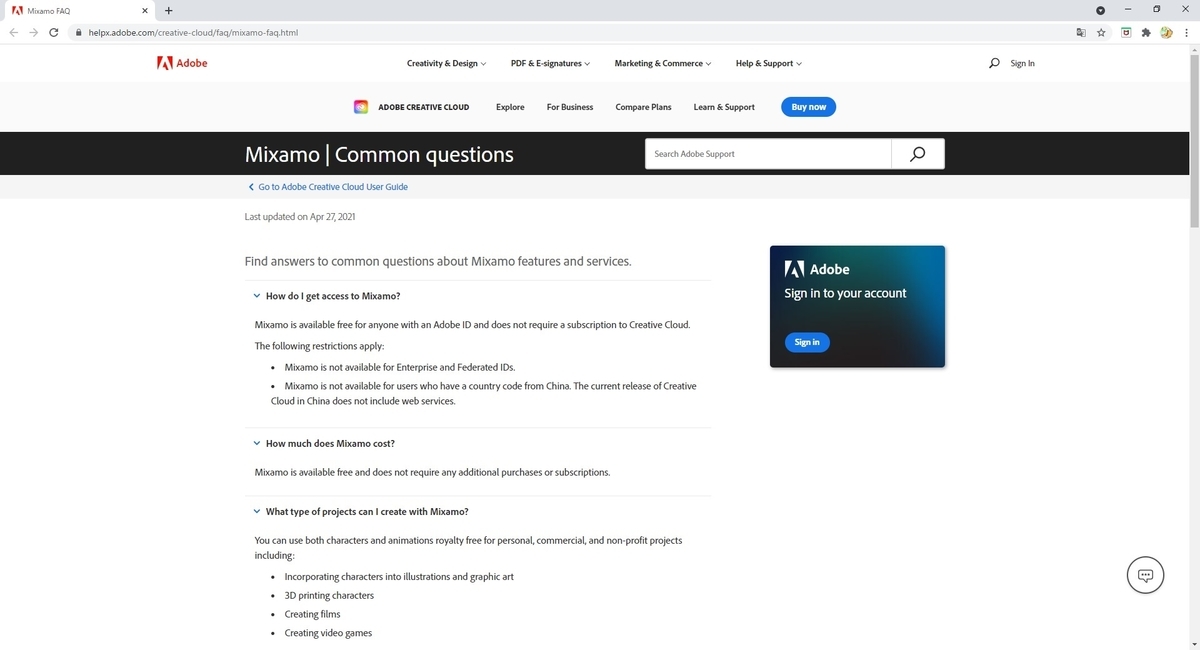
Task: Follow "Go to Adobe Creative Cloud User Guide" link
Action: [x=328, y=187]
